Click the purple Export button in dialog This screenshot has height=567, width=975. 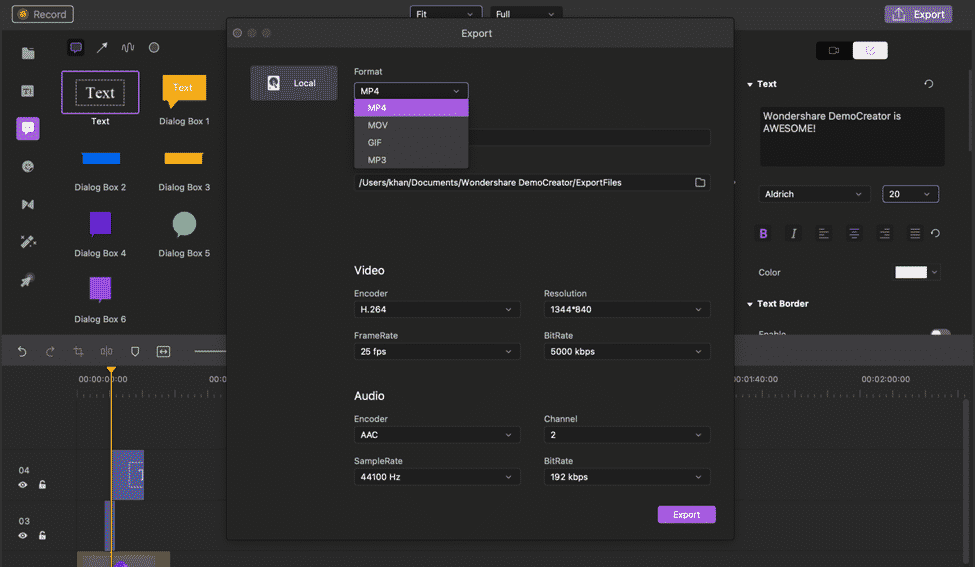click(686, 515)
